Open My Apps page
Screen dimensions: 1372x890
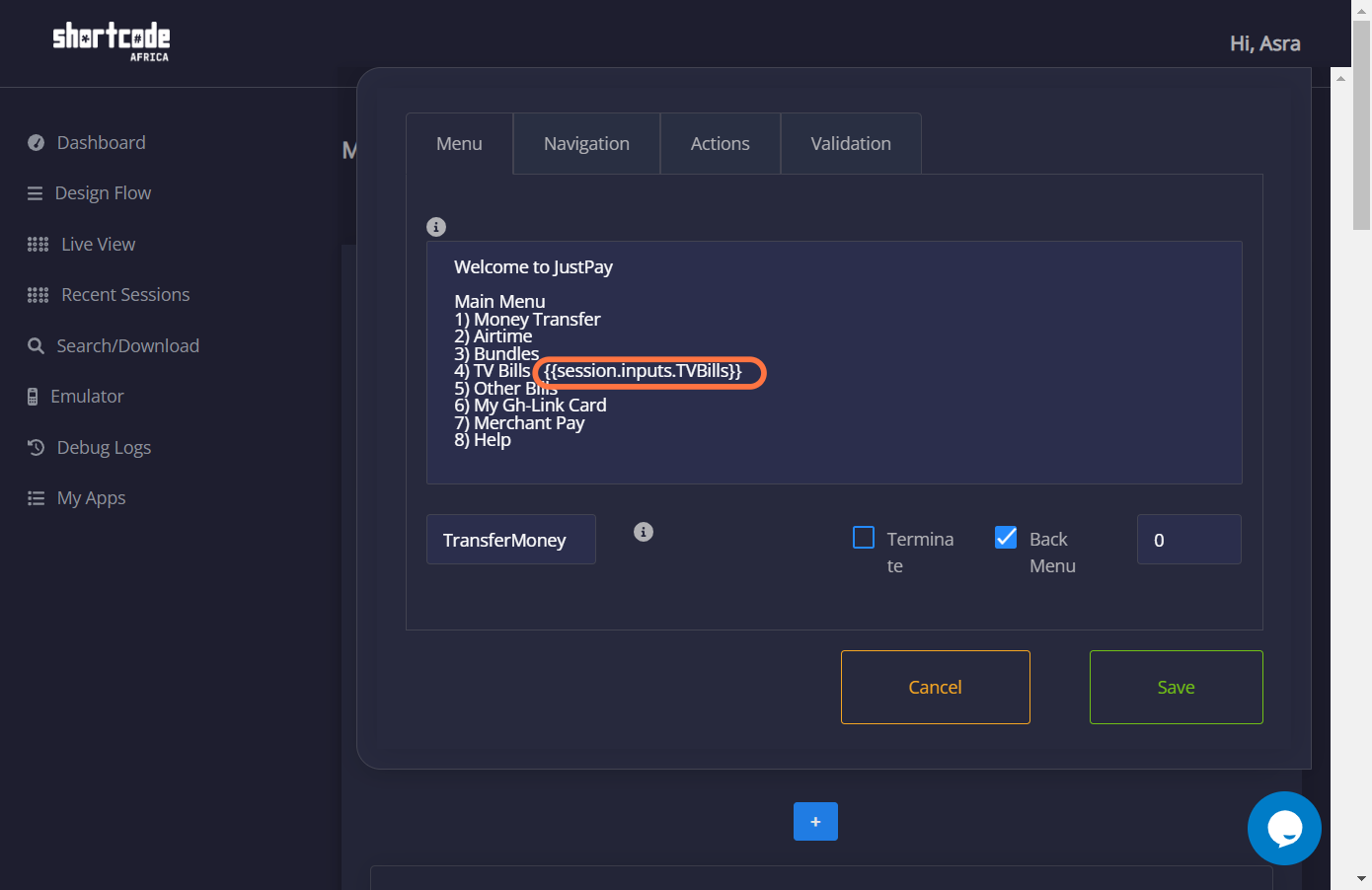click(91, 498)
